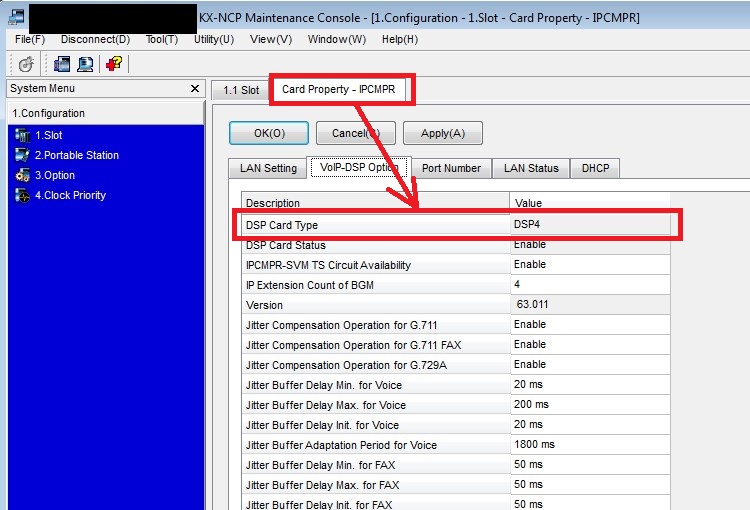Viewport: 750px width, 510px height.
Task: Open the help question-mark toolbar icon
Action: pos(114,63)
